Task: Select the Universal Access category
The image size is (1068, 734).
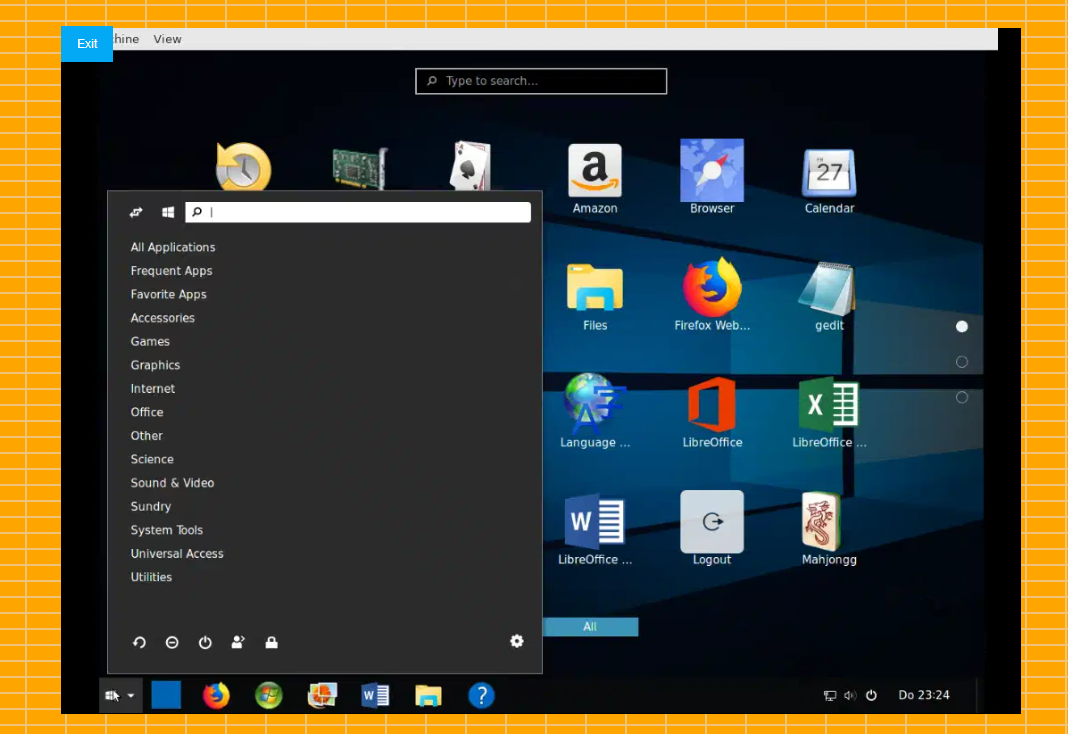Action: (x=177, y=554)
